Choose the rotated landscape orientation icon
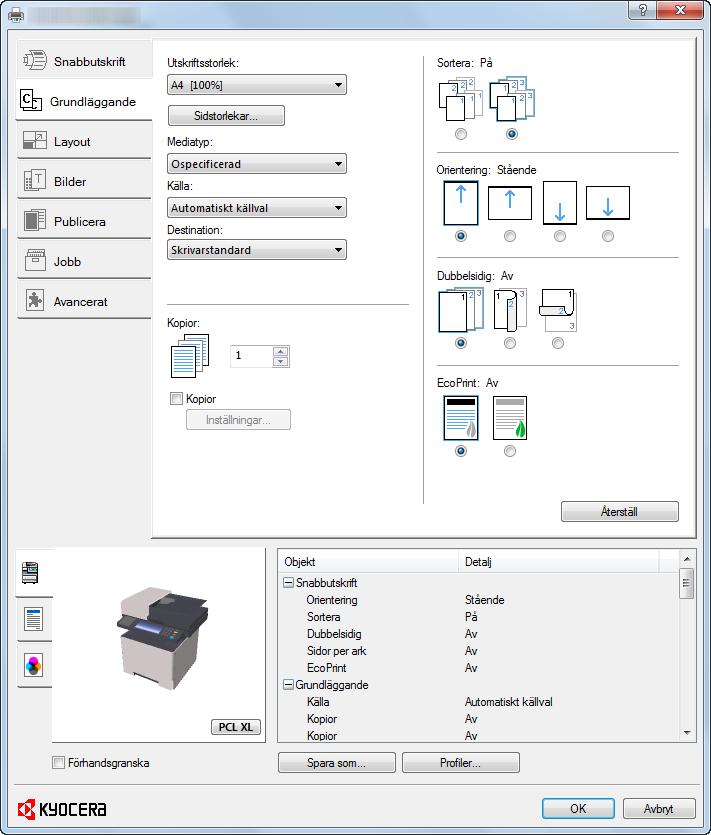This screenshot has height=835, width=711. pos(608,202)
